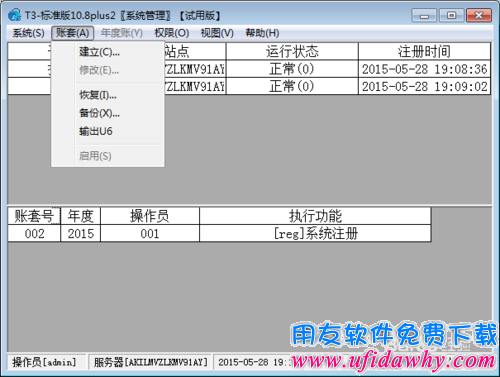Close the T3 system management window
This screenshot has width=500, height=377.
tap(479, 16)
